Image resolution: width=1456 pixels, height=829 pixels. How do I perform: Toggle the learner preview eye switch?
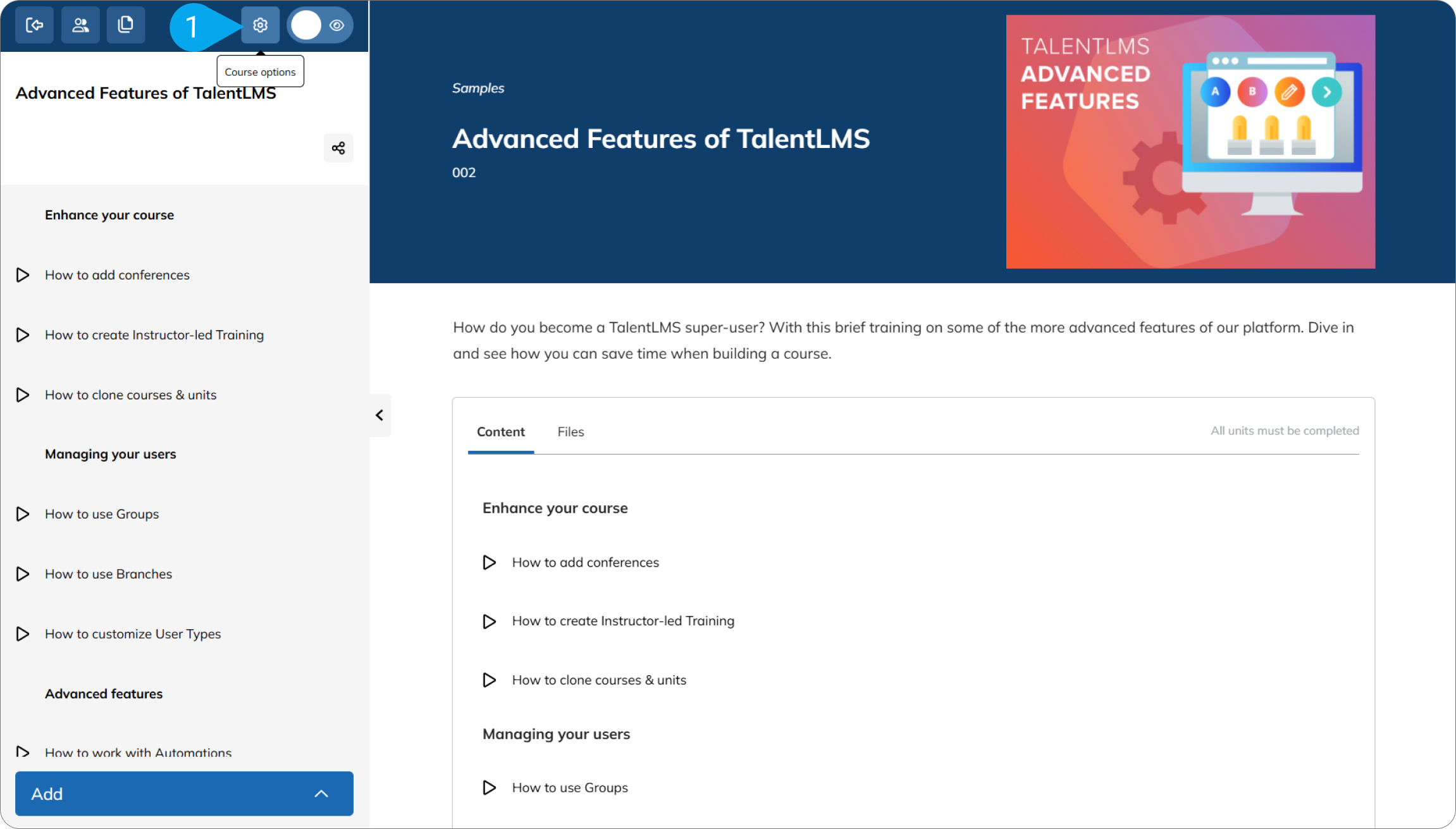[321, 25]
